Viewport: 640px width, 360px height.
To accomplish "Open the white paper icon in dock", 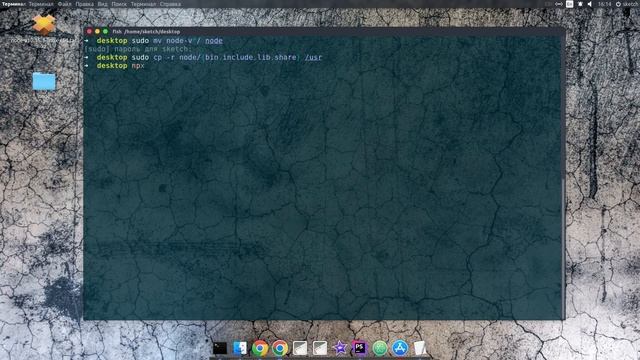I will click(420, 348).
